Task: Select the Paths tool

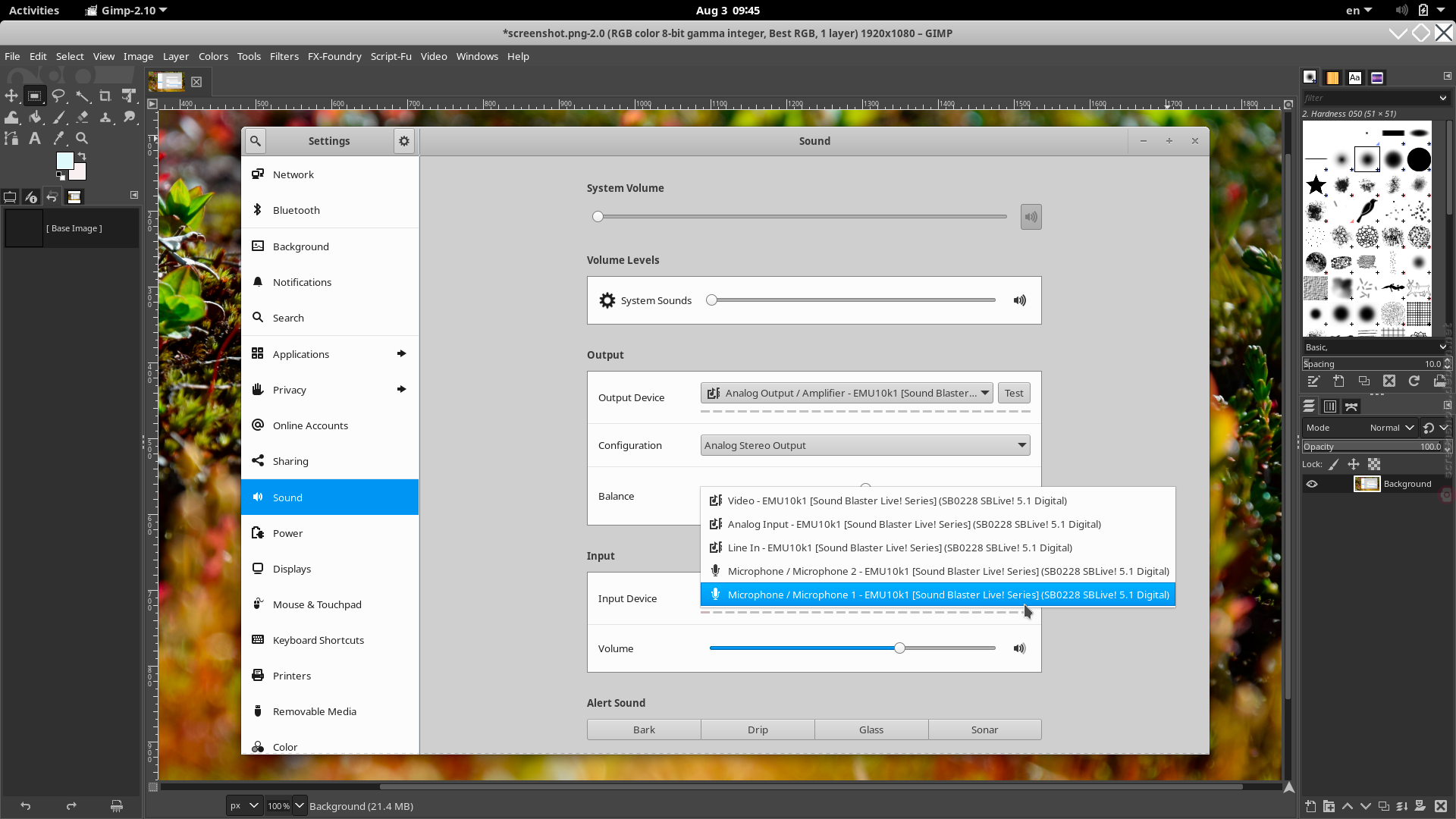Action: click(x=11, y=138)
